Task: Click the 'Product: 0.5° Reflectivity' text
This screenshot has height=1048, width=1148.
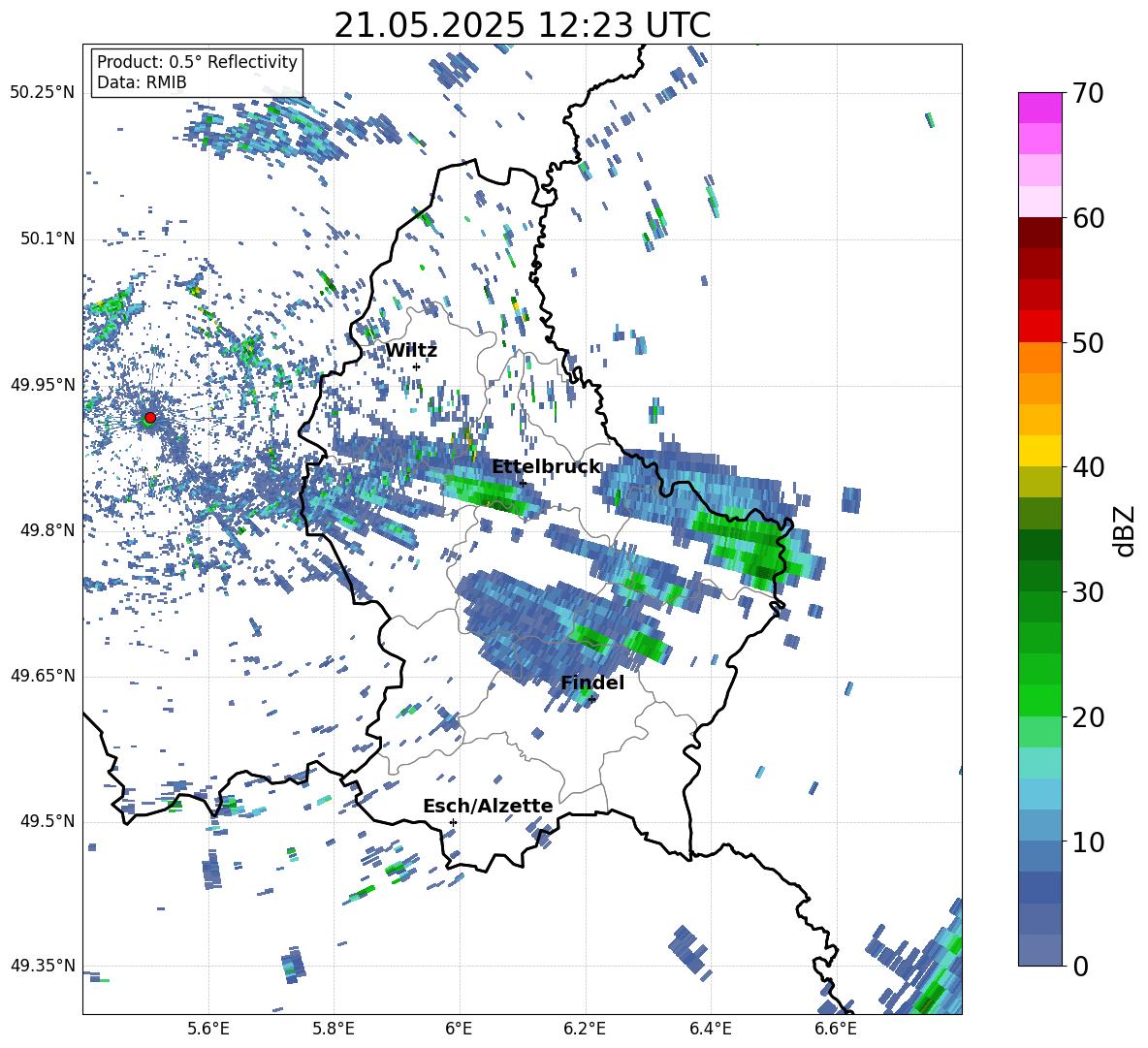Action: tap(197, 61)
